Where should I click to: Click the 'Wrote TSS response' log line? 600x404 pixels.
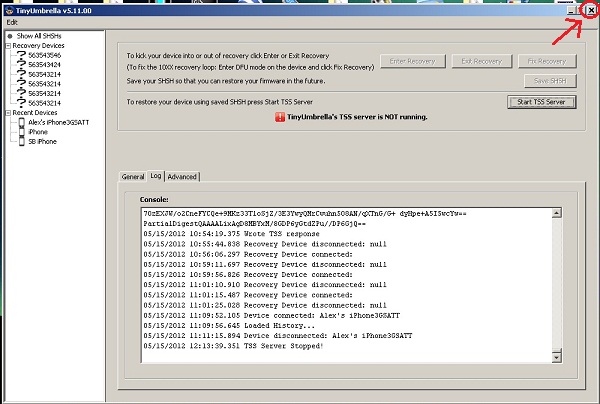point(232,234)
